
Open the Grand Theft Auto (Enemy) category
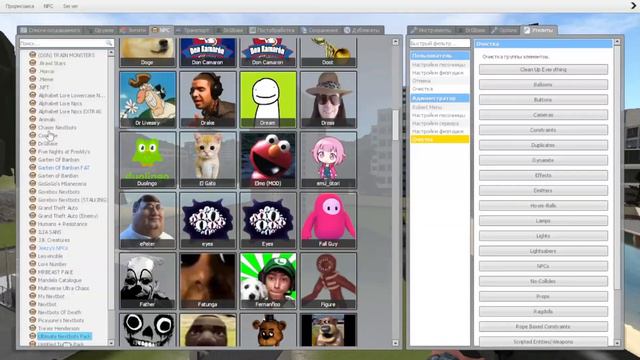68,216
